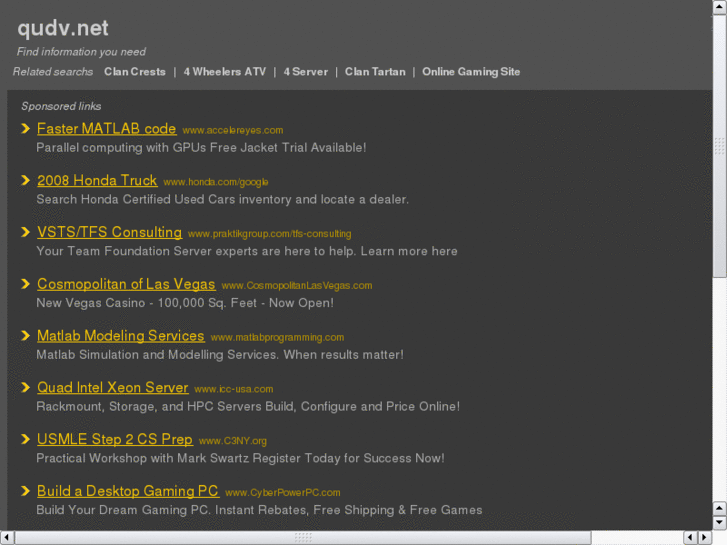The width and height of the screenshot is (727, 545).
Task: Click the arrow icon beside Faster MATLAB code
Action: click(x=26, y=128)
